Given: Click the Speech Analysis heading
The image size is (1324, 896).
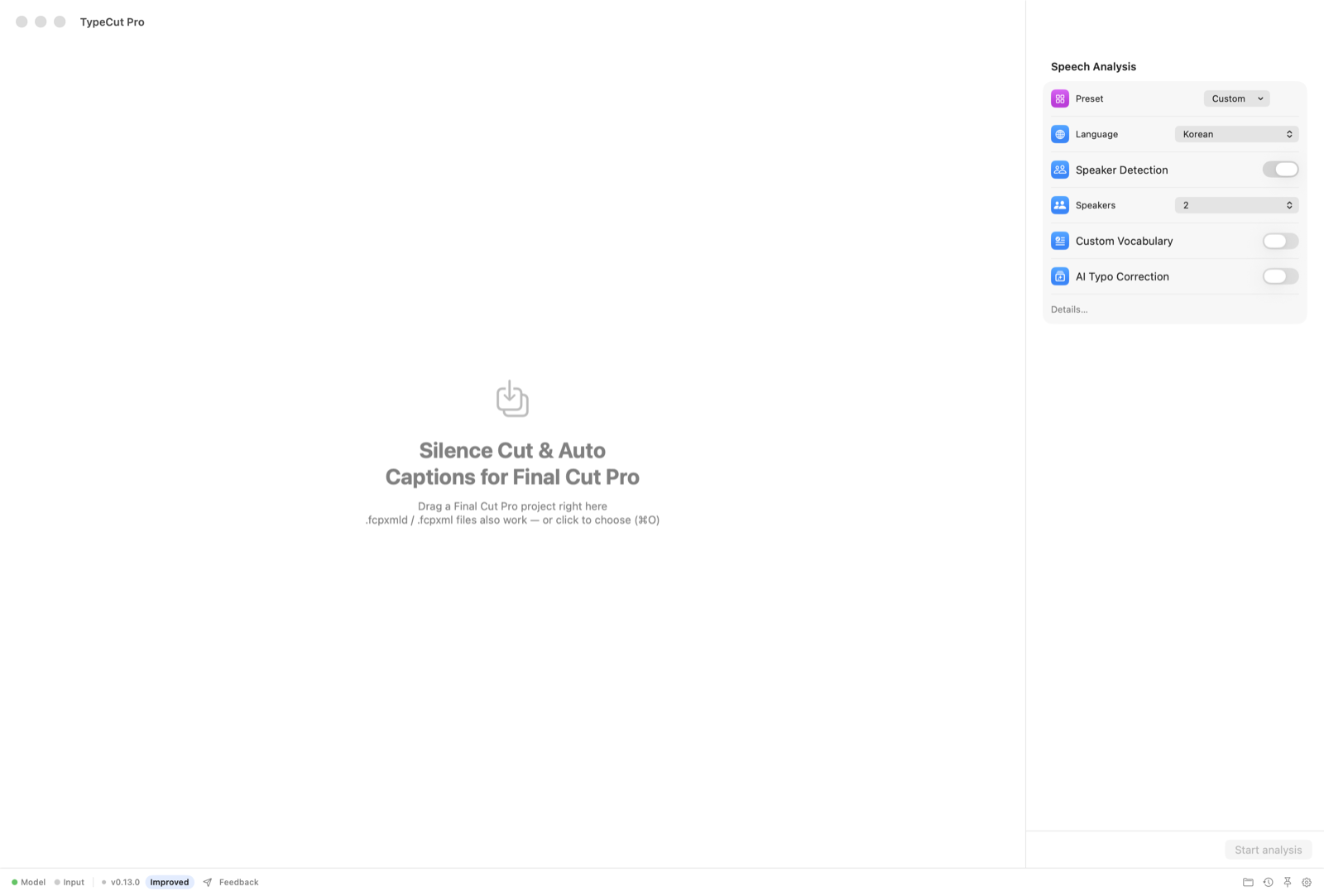Looking at the screenshot, I should (x=1093, y=66).
